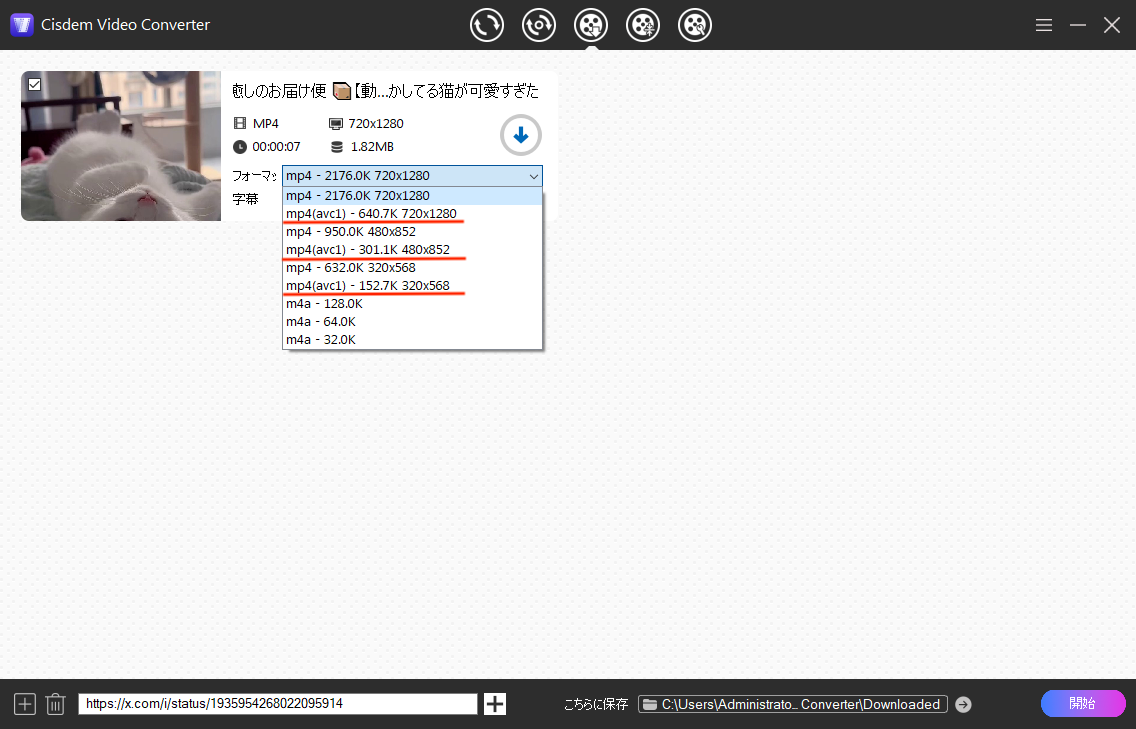Start downloading with the blue arrow button
Screen dimensions: 1136x729
tap(520, 135)
